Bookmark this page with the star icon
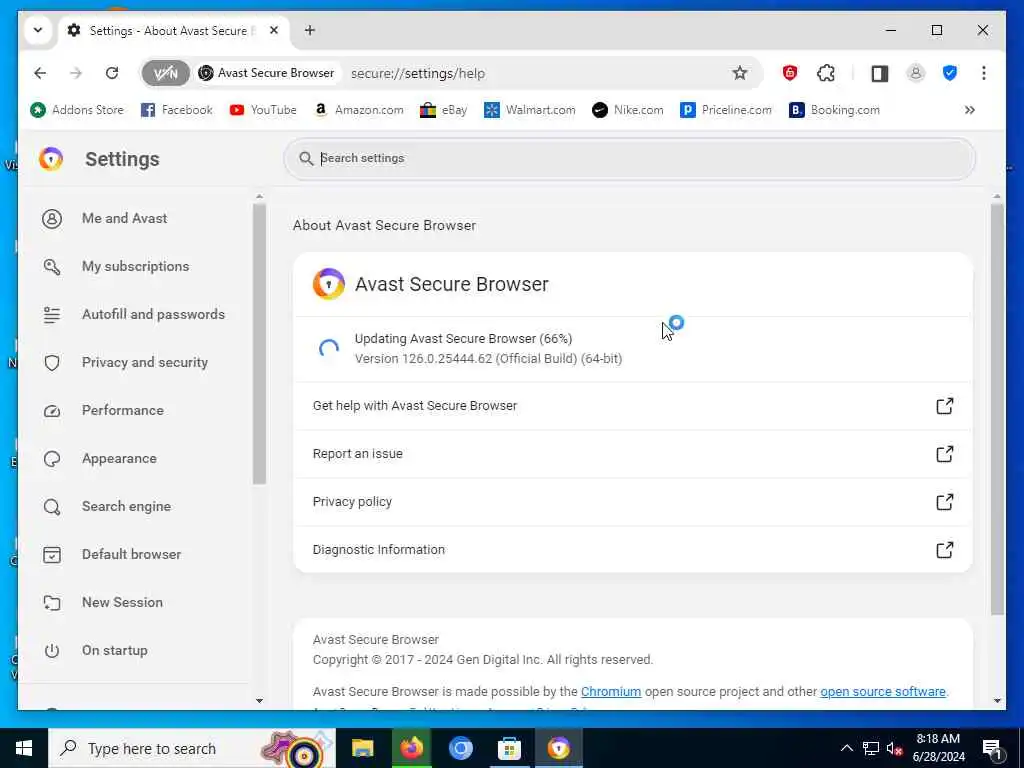This screenshot has height=768, width=1024. pos(739,73)
